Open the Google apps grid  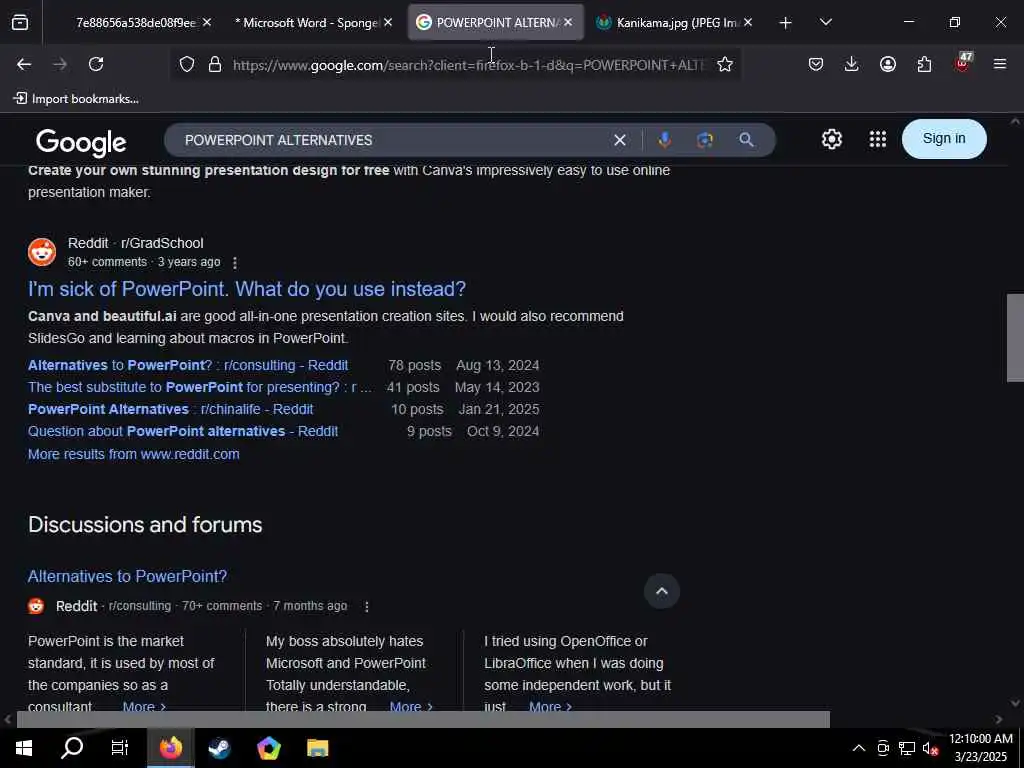[878, 139]
